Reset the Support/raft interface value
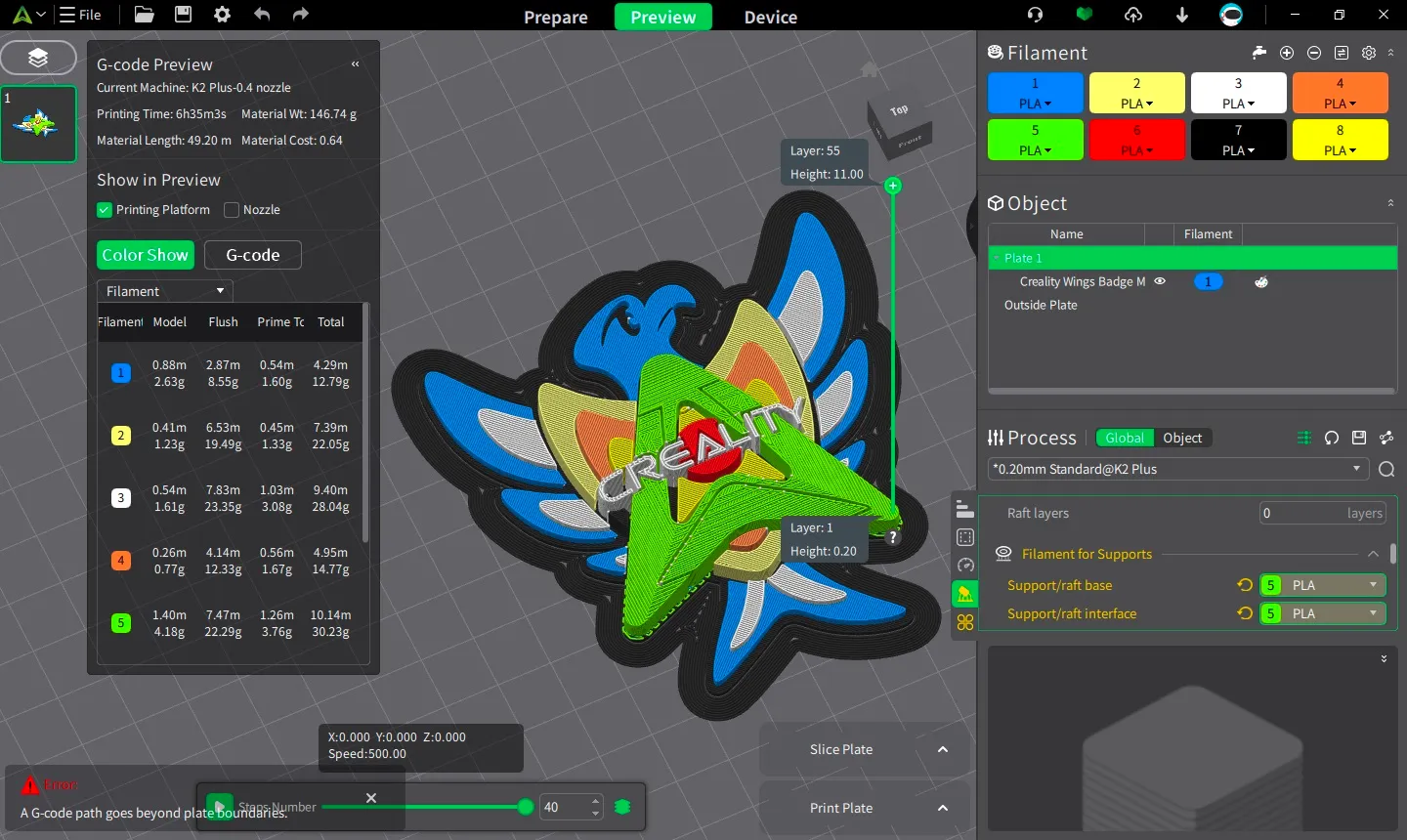Screen dimensions: 1407x840 coord(1245,613)
